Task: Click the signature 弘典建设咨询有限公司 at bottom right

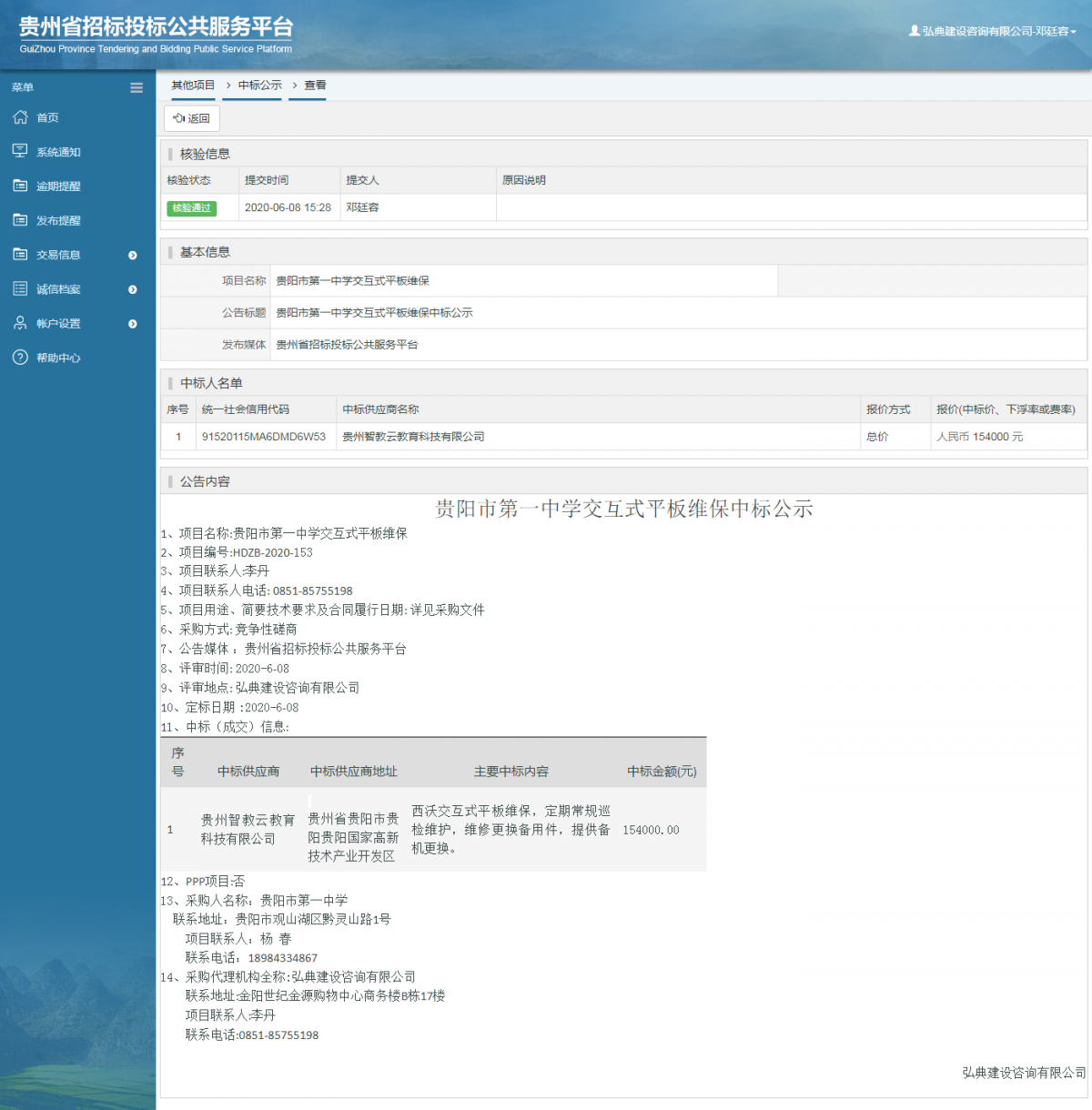Action: click(1024, 1074)
